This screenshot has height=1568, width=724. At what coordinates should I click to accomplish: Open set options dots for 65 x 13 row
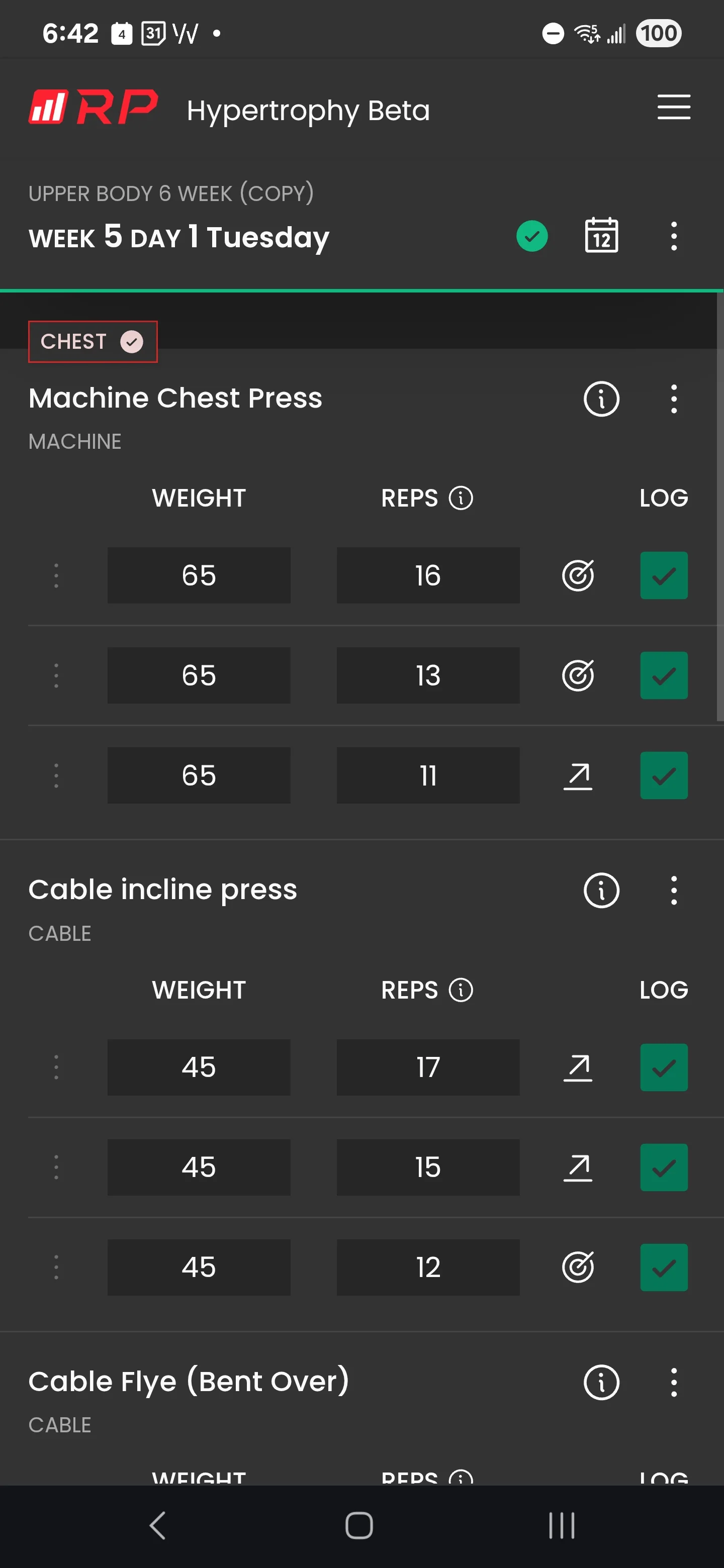click(56, 675)
